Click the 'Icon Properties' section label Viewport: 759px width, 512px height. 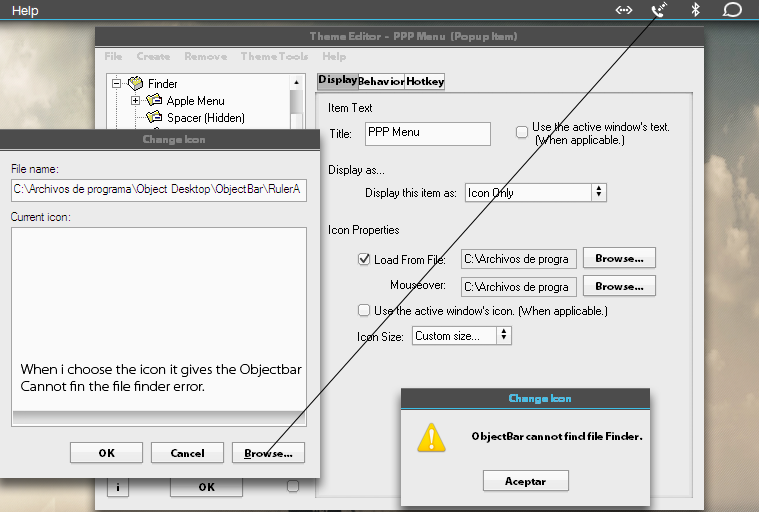364,230
